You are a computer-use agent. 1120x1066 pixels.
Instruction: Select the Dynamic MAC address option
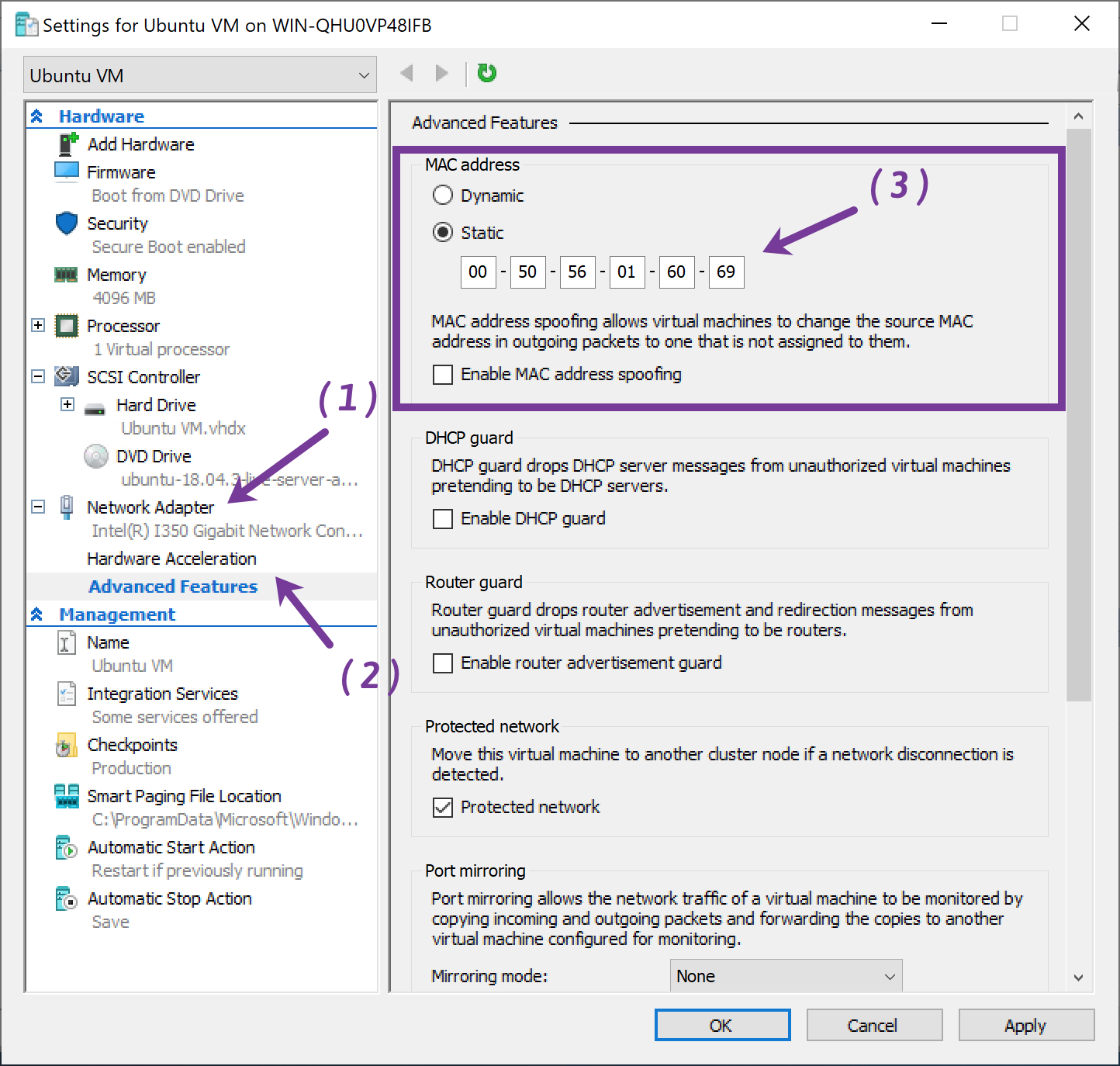(x=443, y=196)
